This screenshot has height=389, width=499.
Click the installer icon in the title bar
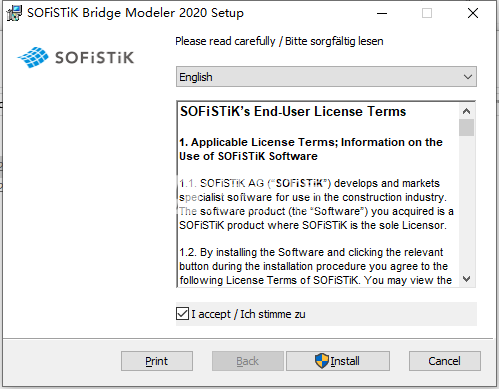pos(14,13)
